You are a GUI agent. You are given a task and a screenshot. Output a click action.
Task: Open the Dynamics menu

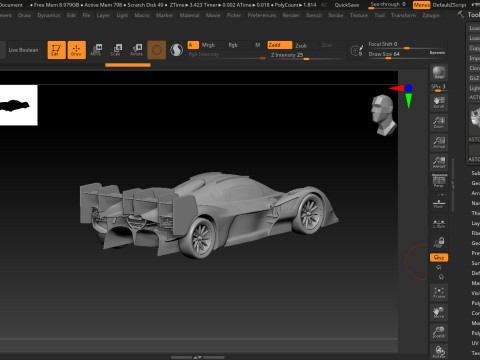point(49,15)
